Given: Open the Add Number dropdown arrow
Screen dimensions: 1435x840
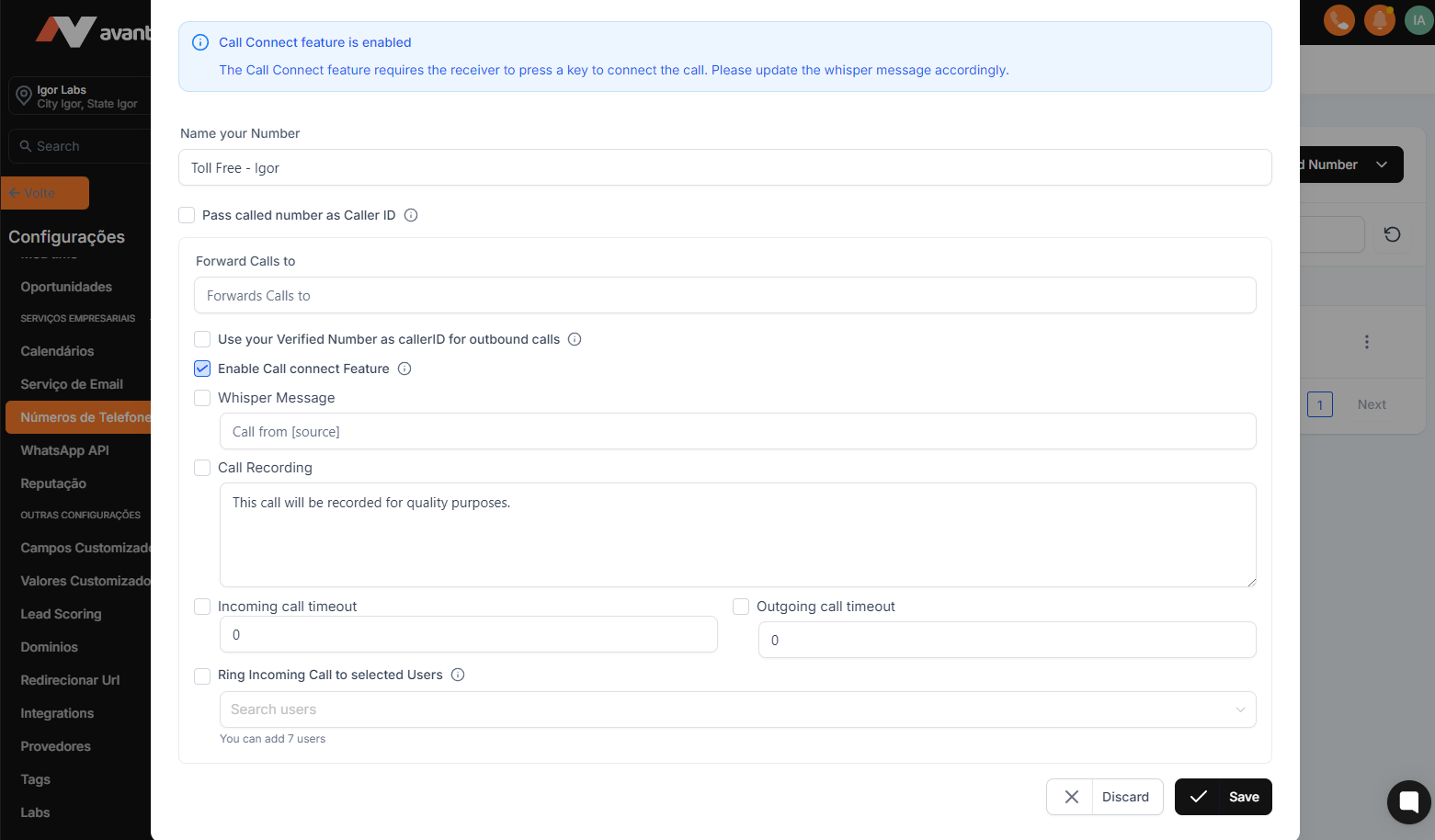Looking at the screenshot, I should pyautogui.click(x=1381, y=165).
